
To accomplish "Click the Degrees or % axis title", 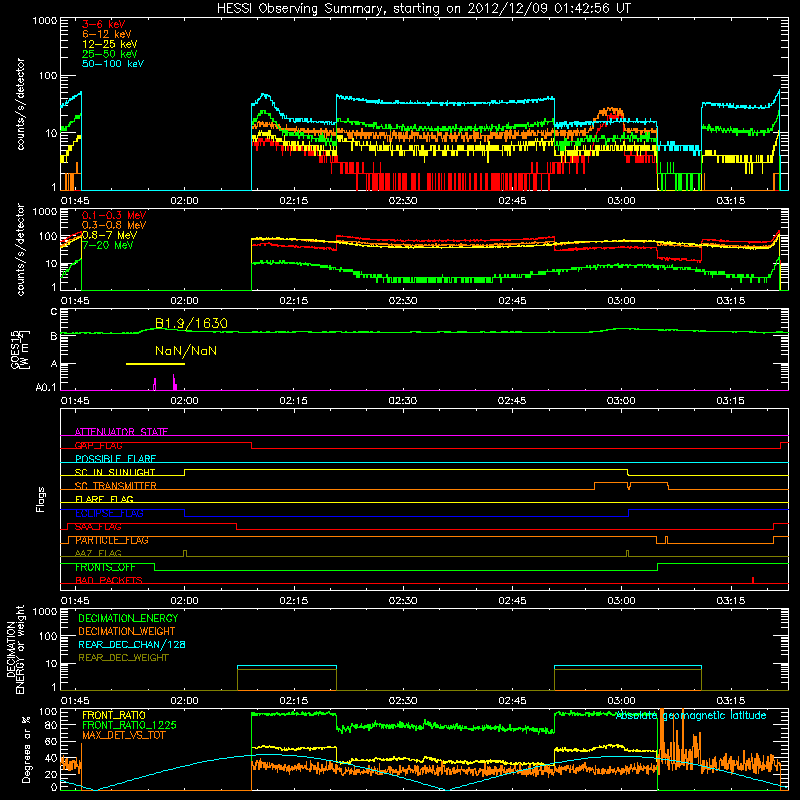I will pyautogui.click(x=27, y=749).
